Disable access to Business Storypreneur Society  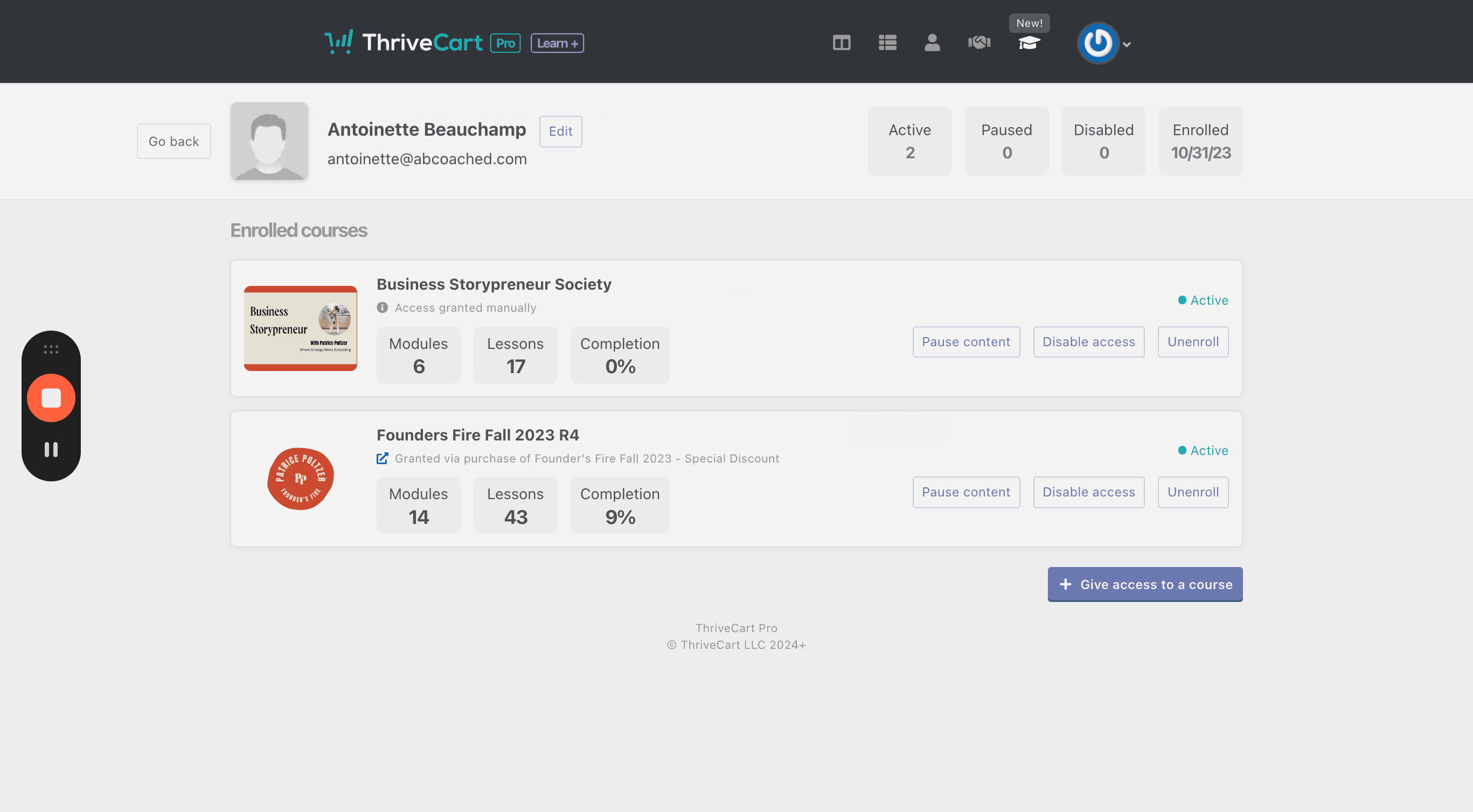click(1089, 342)
